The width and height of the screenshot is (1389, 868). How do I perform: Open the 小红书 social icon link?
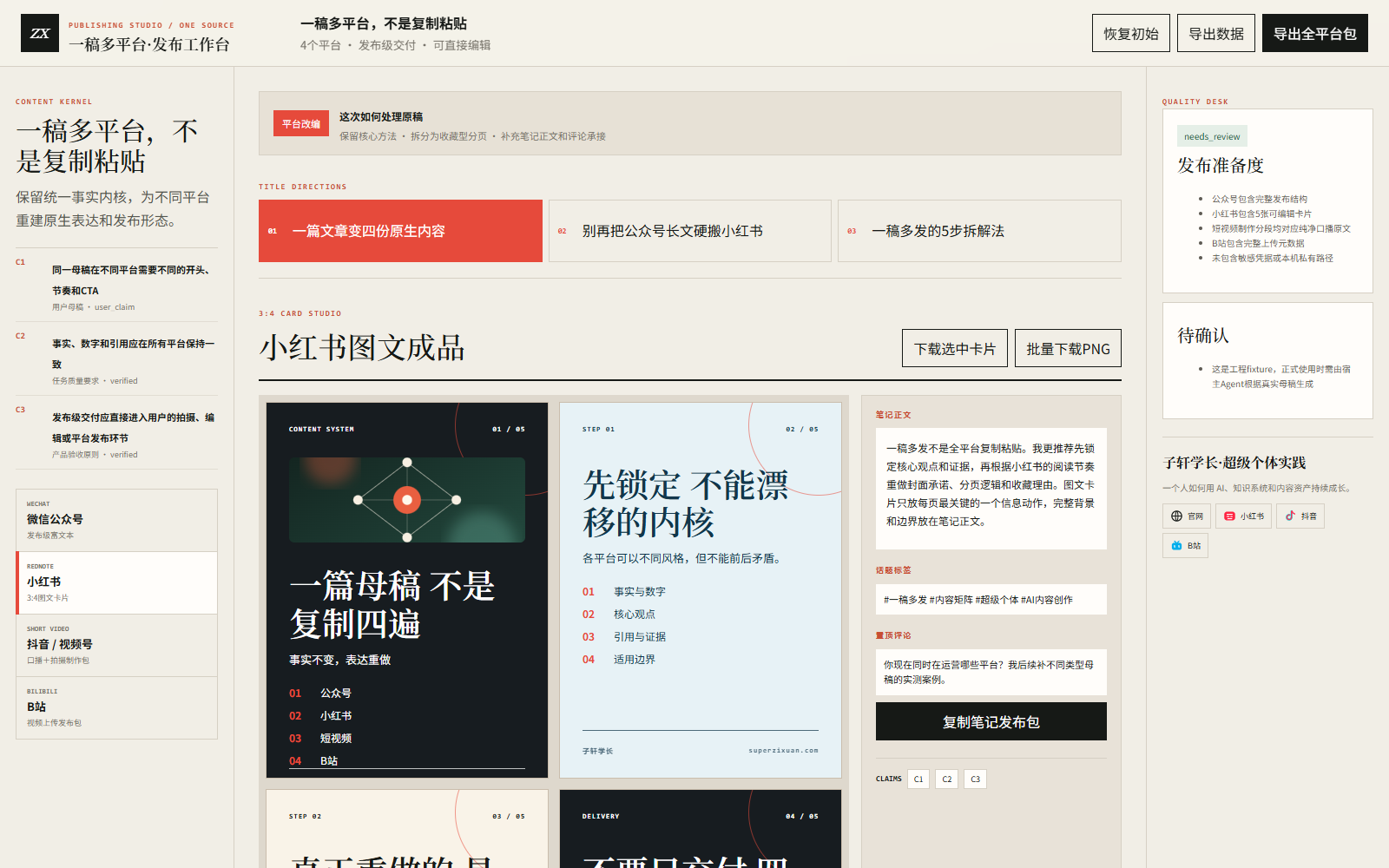pos(1243,516)
